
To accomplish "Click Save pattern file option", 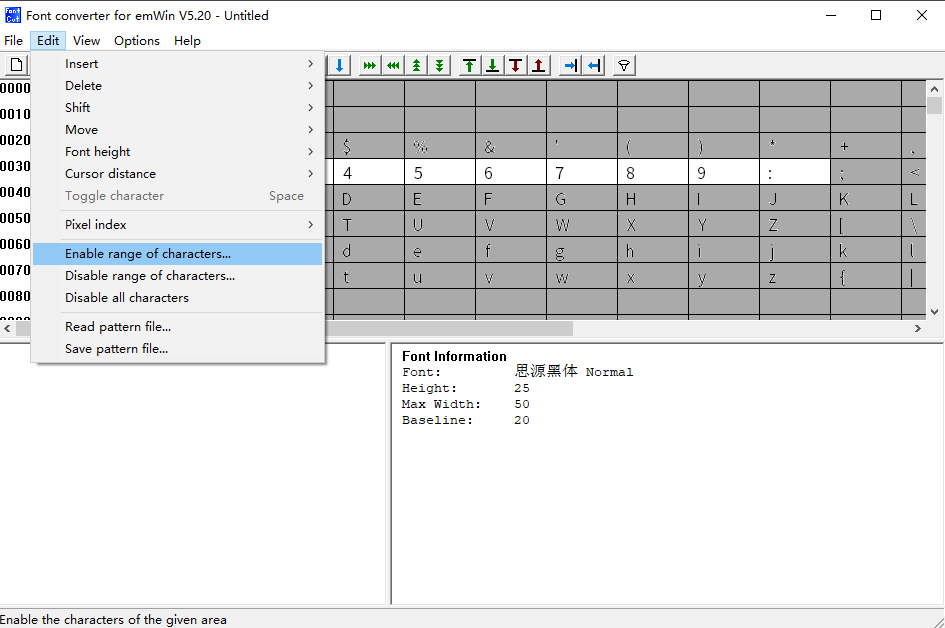I will coord(116,349).
